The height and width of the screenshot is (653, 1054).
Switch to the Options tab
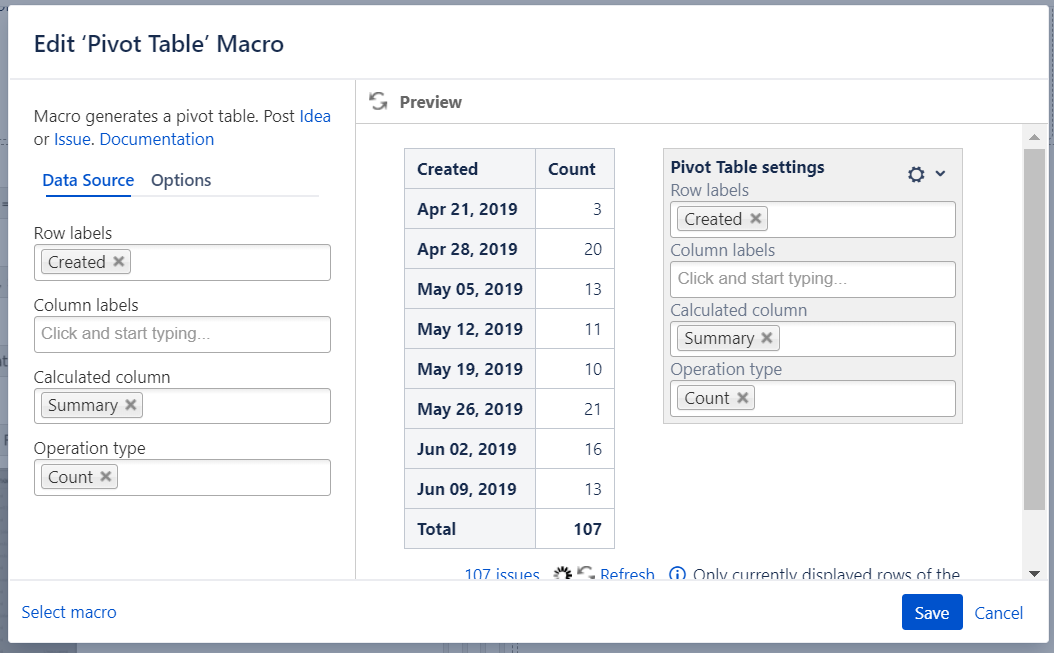pyautogui.click(x=181, y=180)
